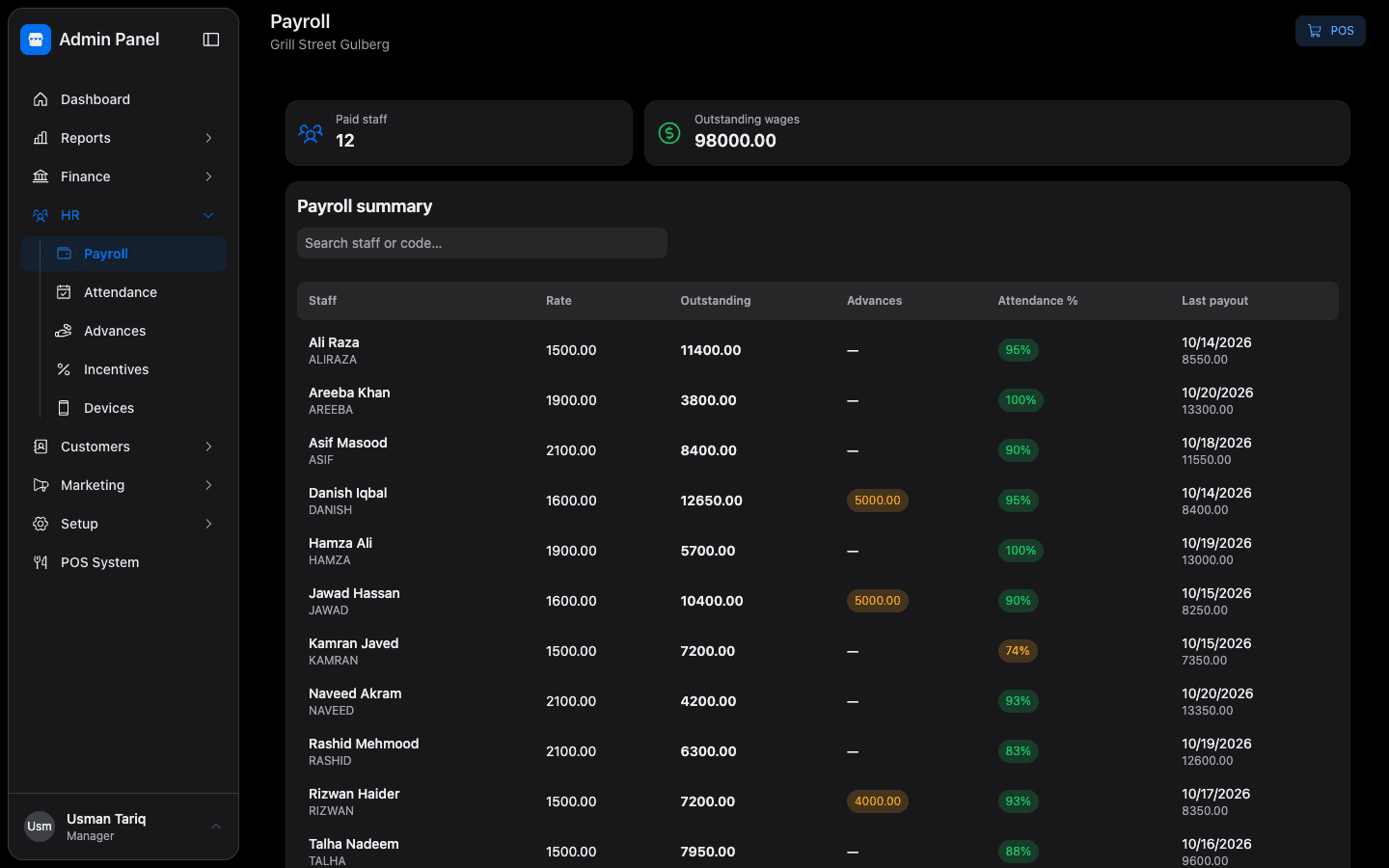
Task: Select the Ali Raza staff name
Action: (x=334, y=342)
